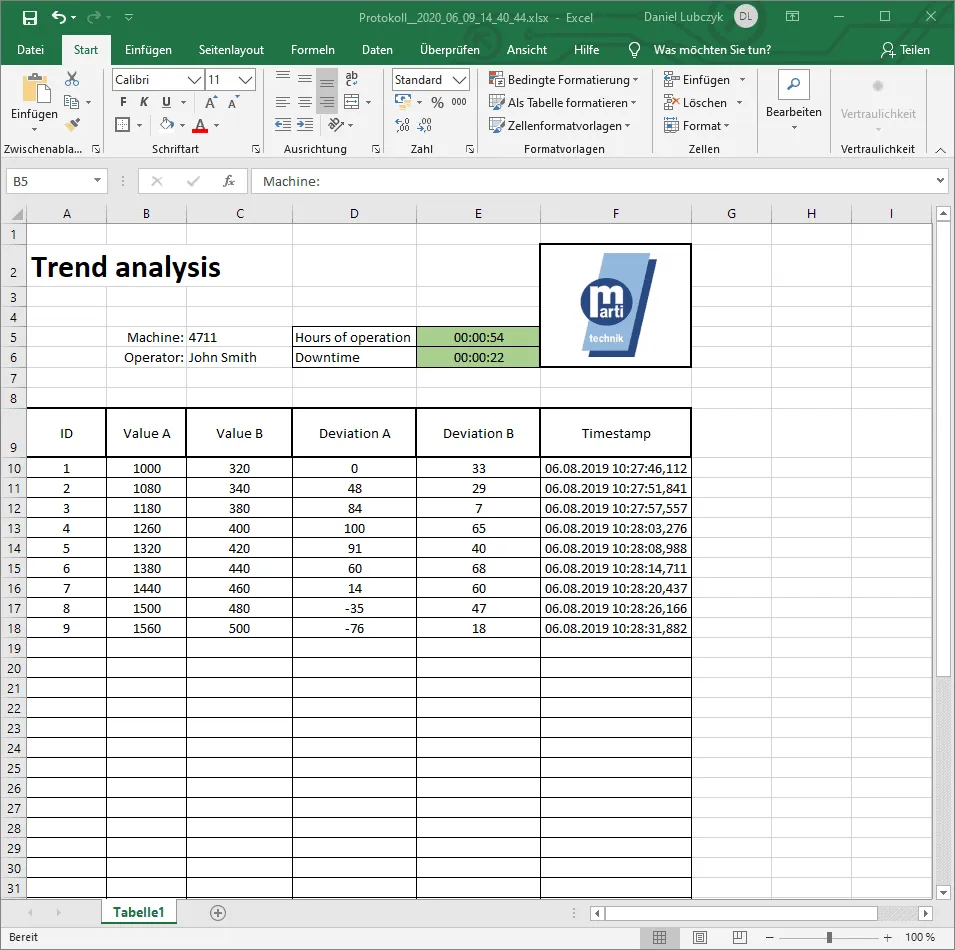Toggle italic K formatting
The height and width of the screenshot is (950, 955).
pyautogui.click(x=144, y=102)
